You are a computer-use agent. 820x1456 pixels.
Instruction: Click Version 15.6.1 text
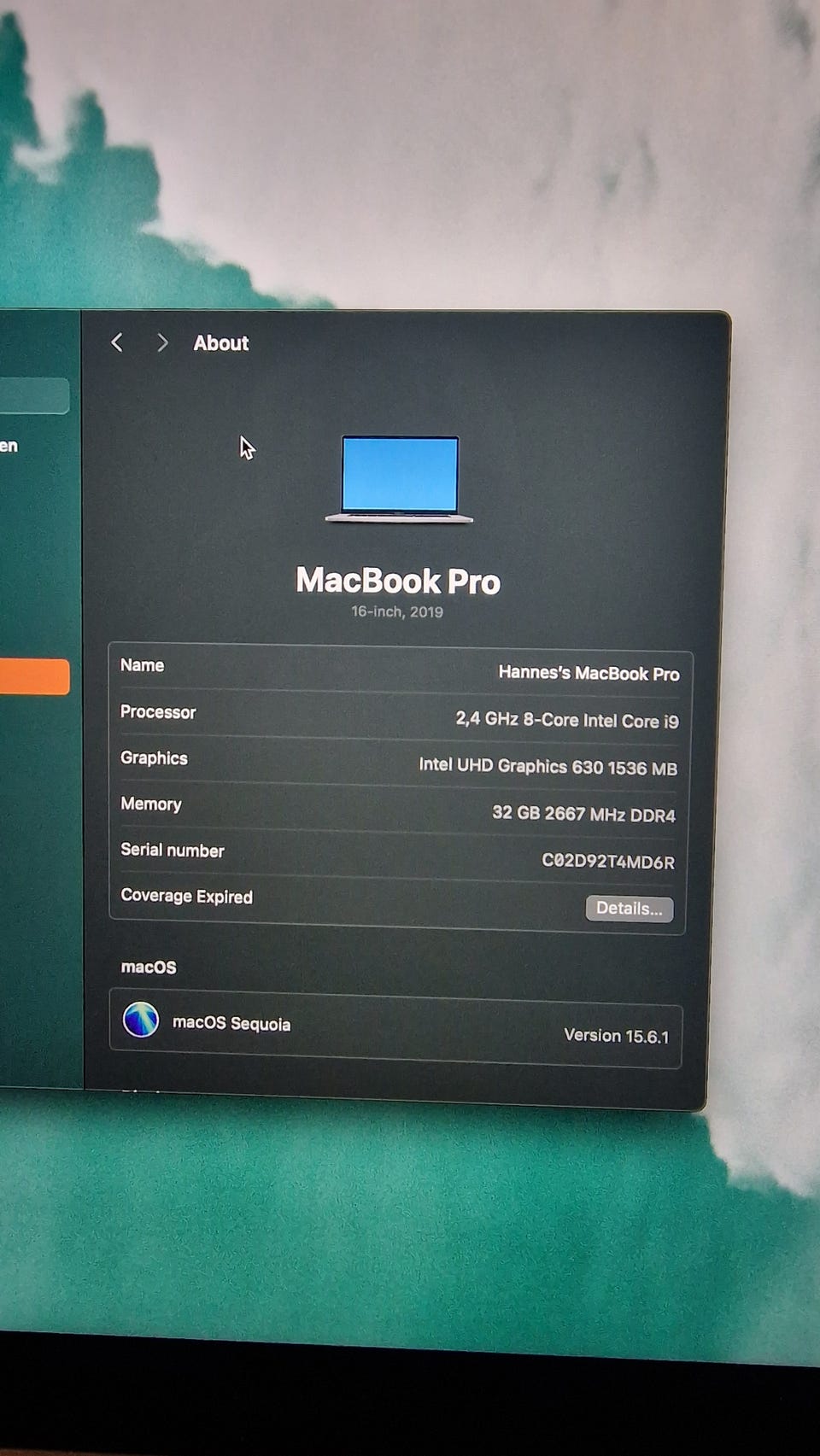click(x=617, y=1035)
